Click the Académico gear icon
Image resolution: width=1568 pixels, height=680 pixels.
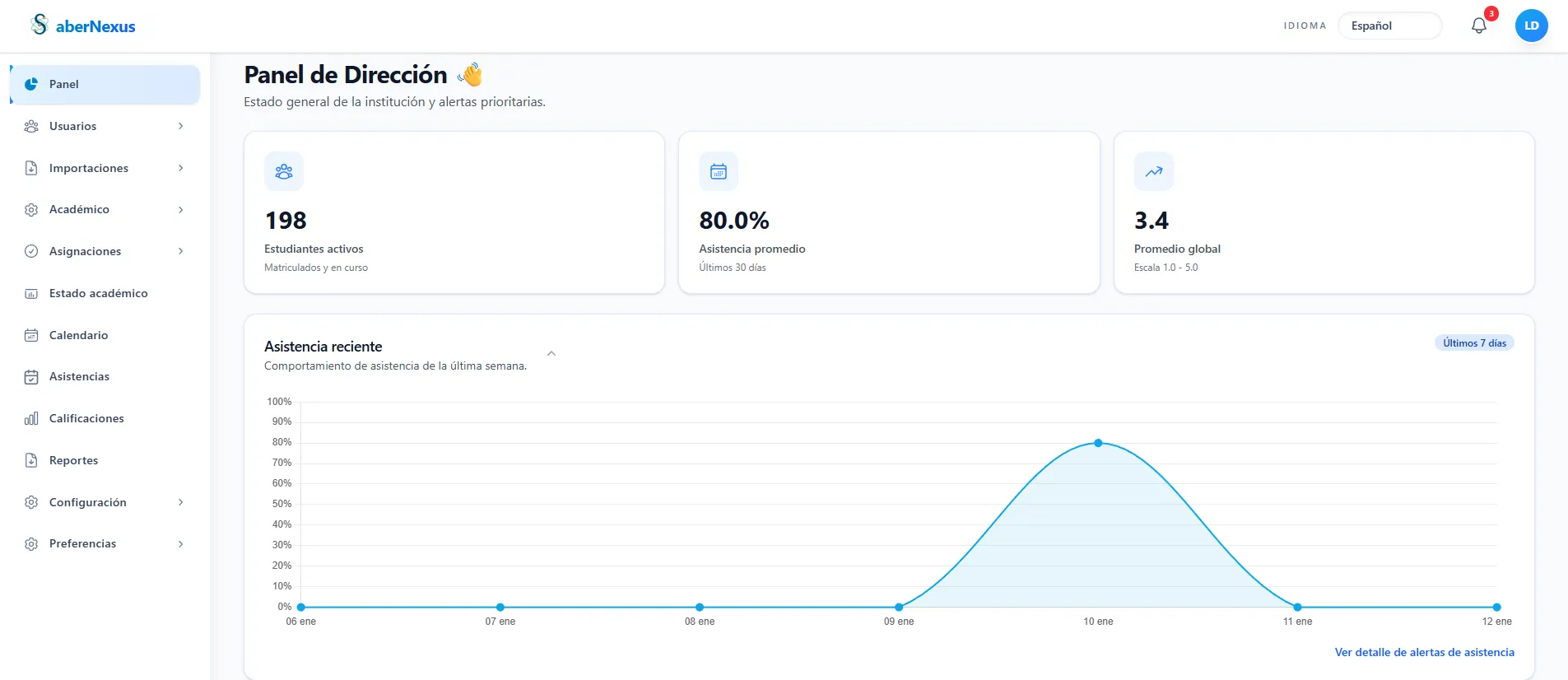tap(31, 210)
